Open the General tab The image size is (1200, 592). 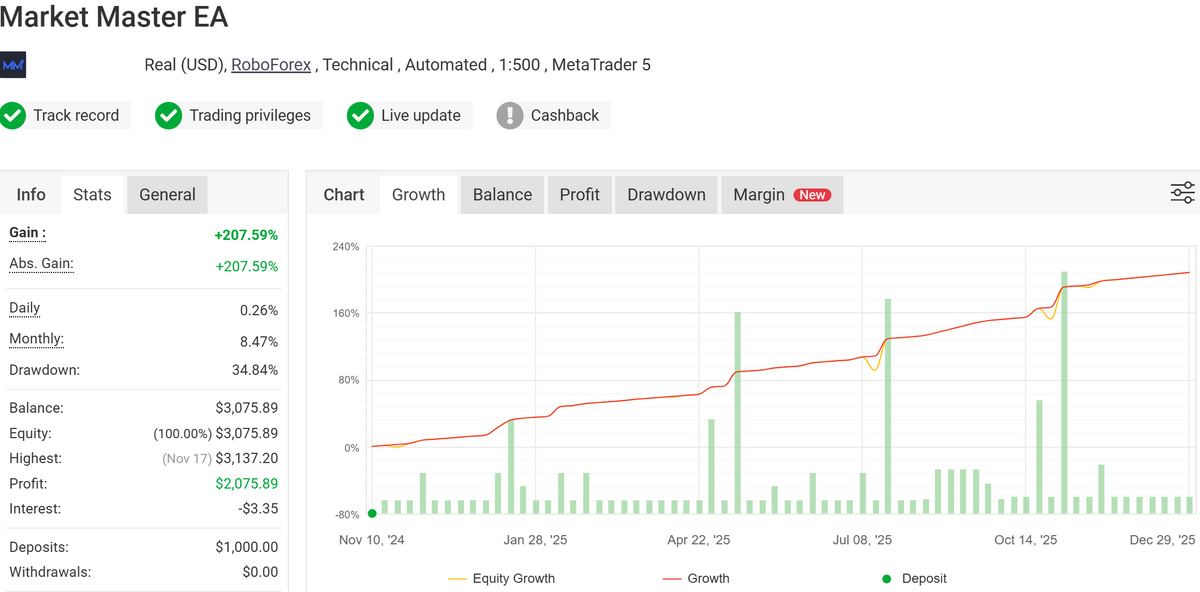[167, 194]
